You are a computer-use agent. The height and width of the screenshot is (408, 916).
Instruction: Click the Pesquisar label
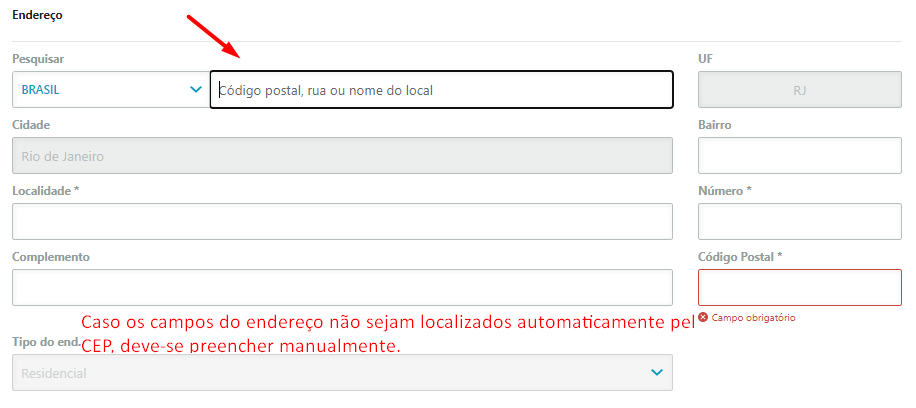click(38, 59)
